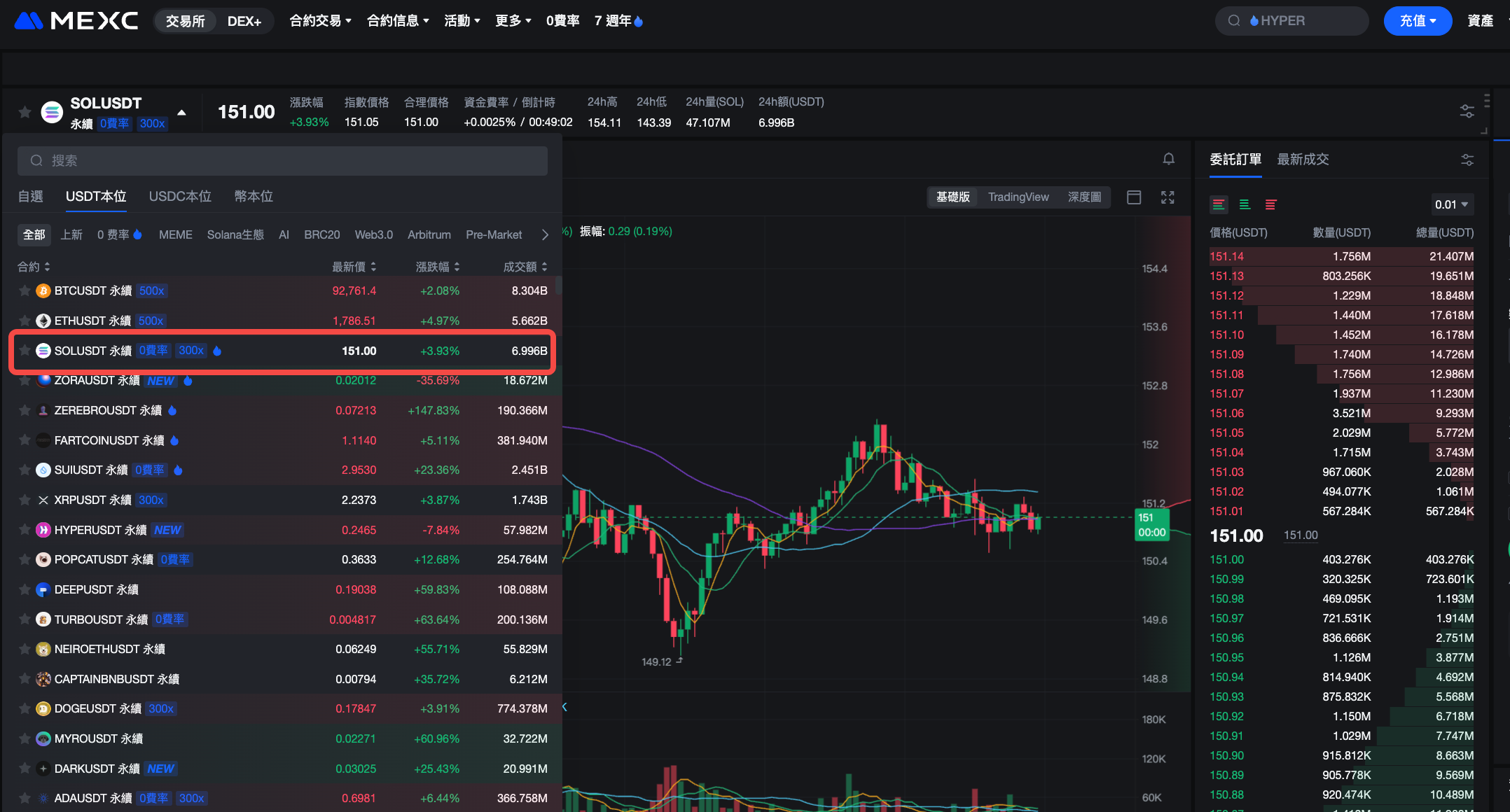
Task: Open order book settings sliders icon
Action: tap(1467, 160)
